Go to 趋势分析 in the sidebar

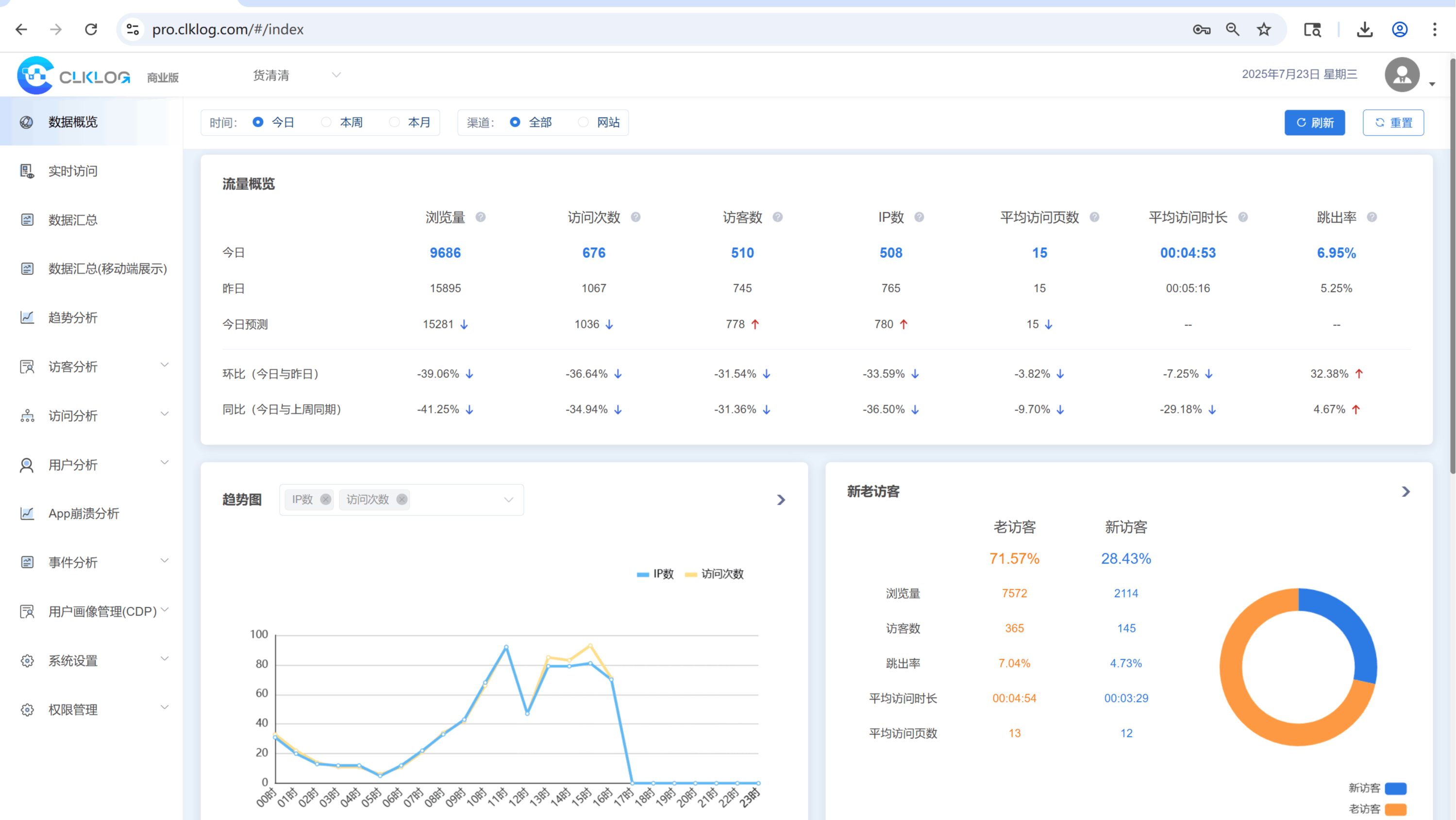73,317
